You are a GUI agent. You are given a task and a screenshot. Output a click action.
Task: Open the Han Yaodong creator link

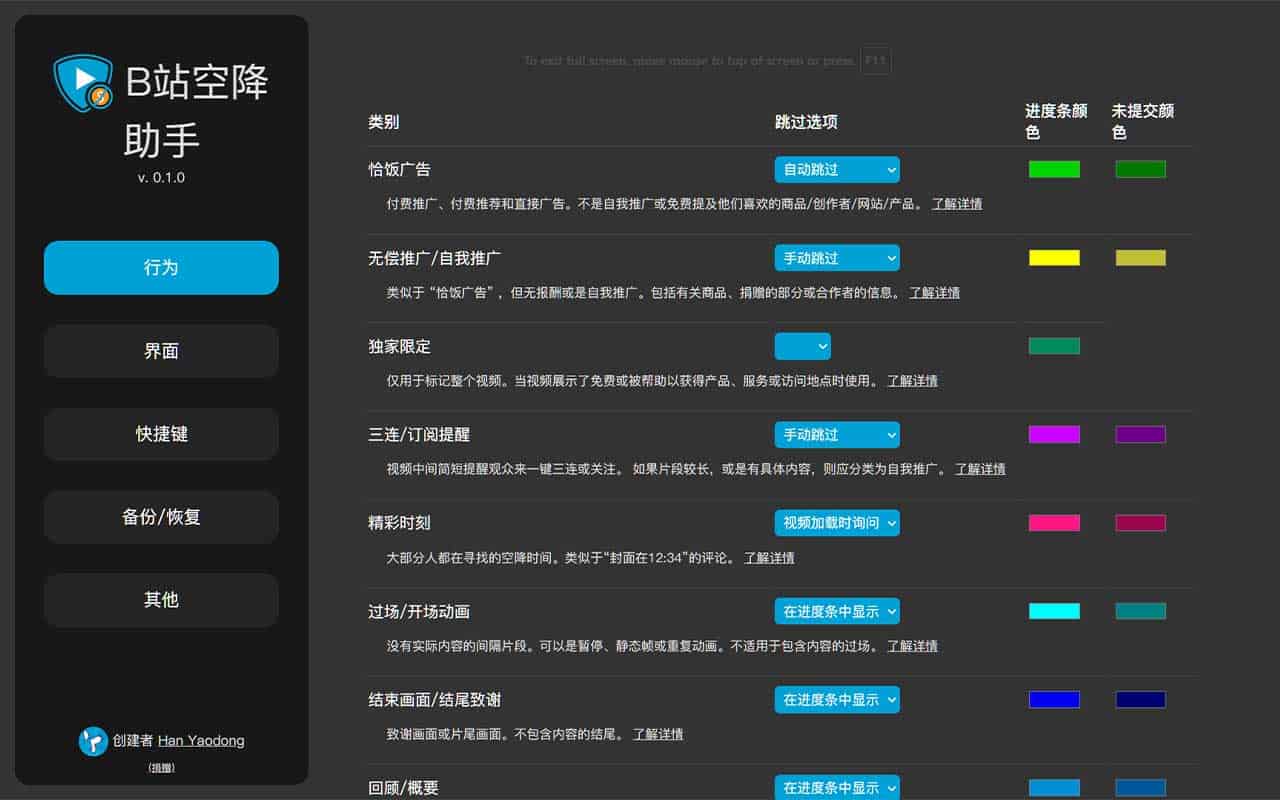click(201, 740)
